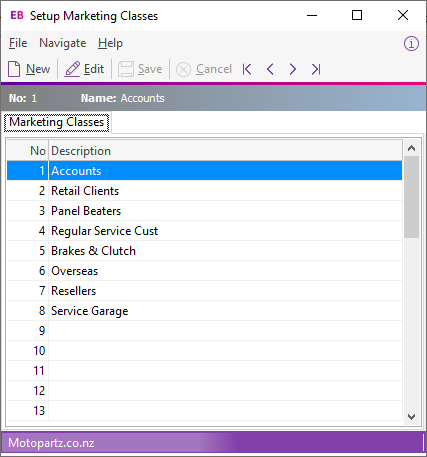Viewport: 427px width, 457px height.
Task: Click the scrollbar up arrow
Action: click(412, 148)
